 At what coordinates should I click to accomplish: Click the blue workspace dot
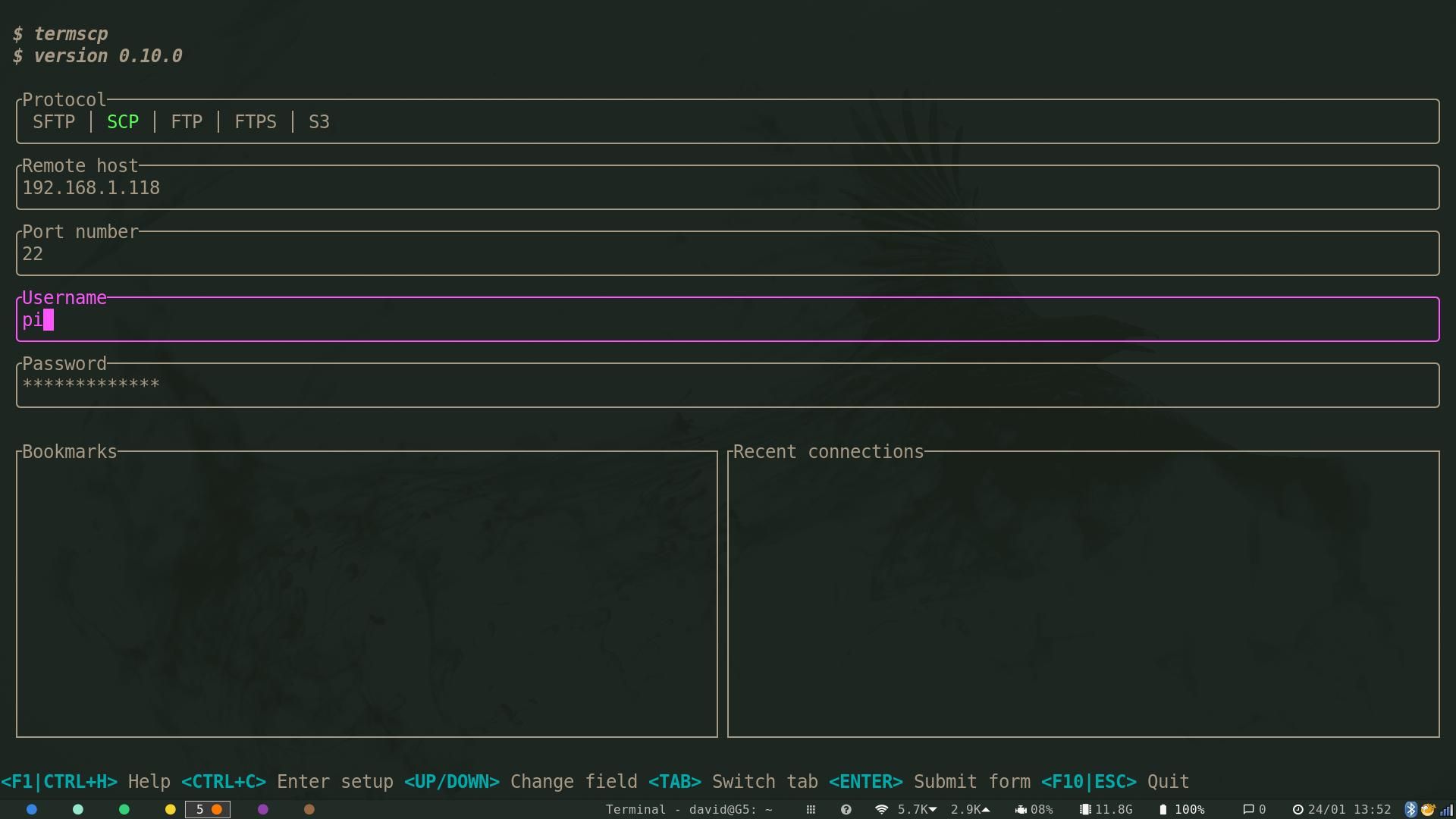[x=32, y=810]
